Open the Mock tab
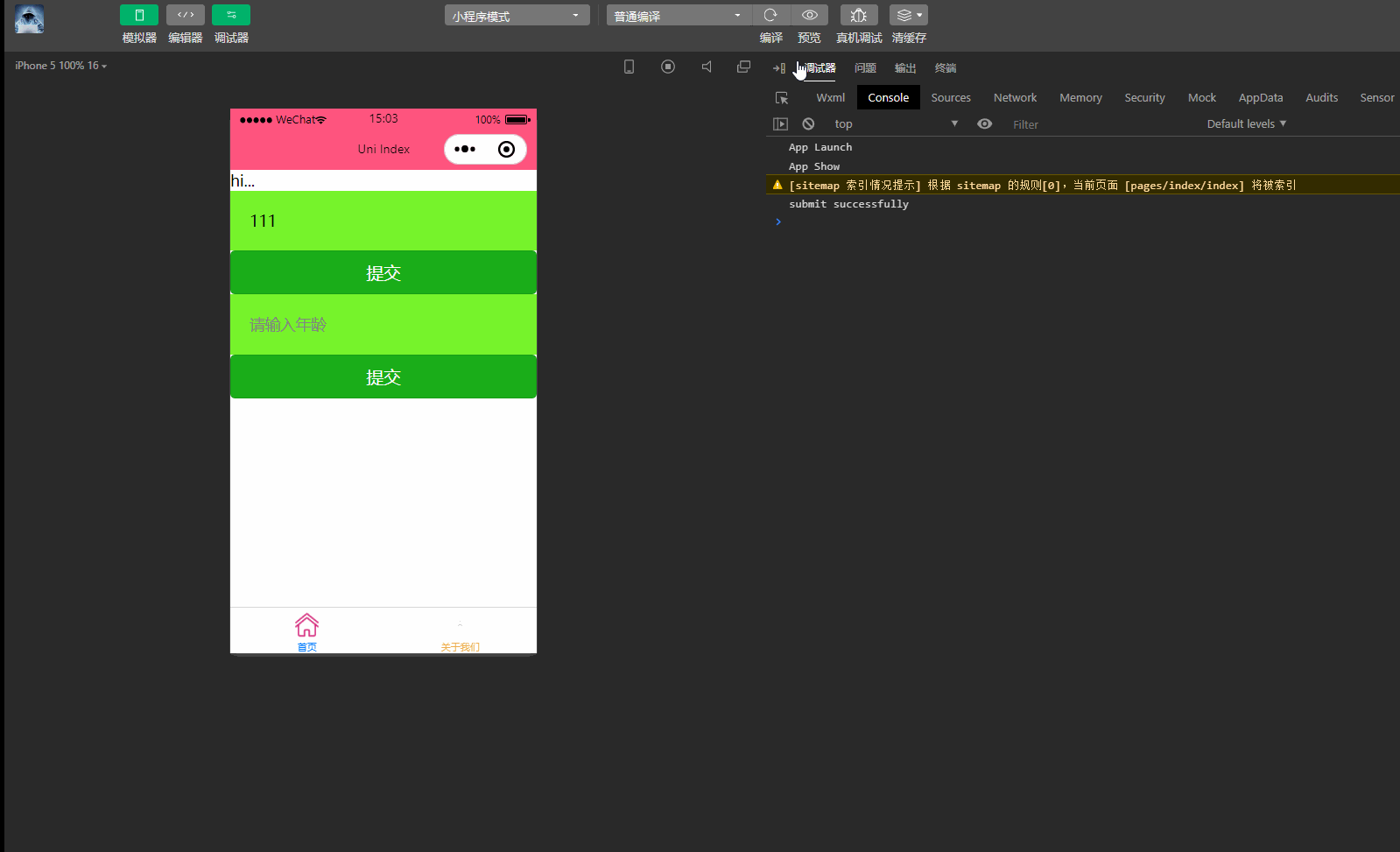The width and height of the screenshot is (1400, 852). pos(1202,98)
